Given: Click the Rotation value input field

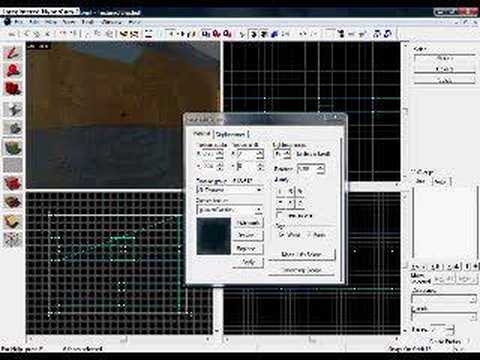Looking at the screenshot, I should 307,169.
